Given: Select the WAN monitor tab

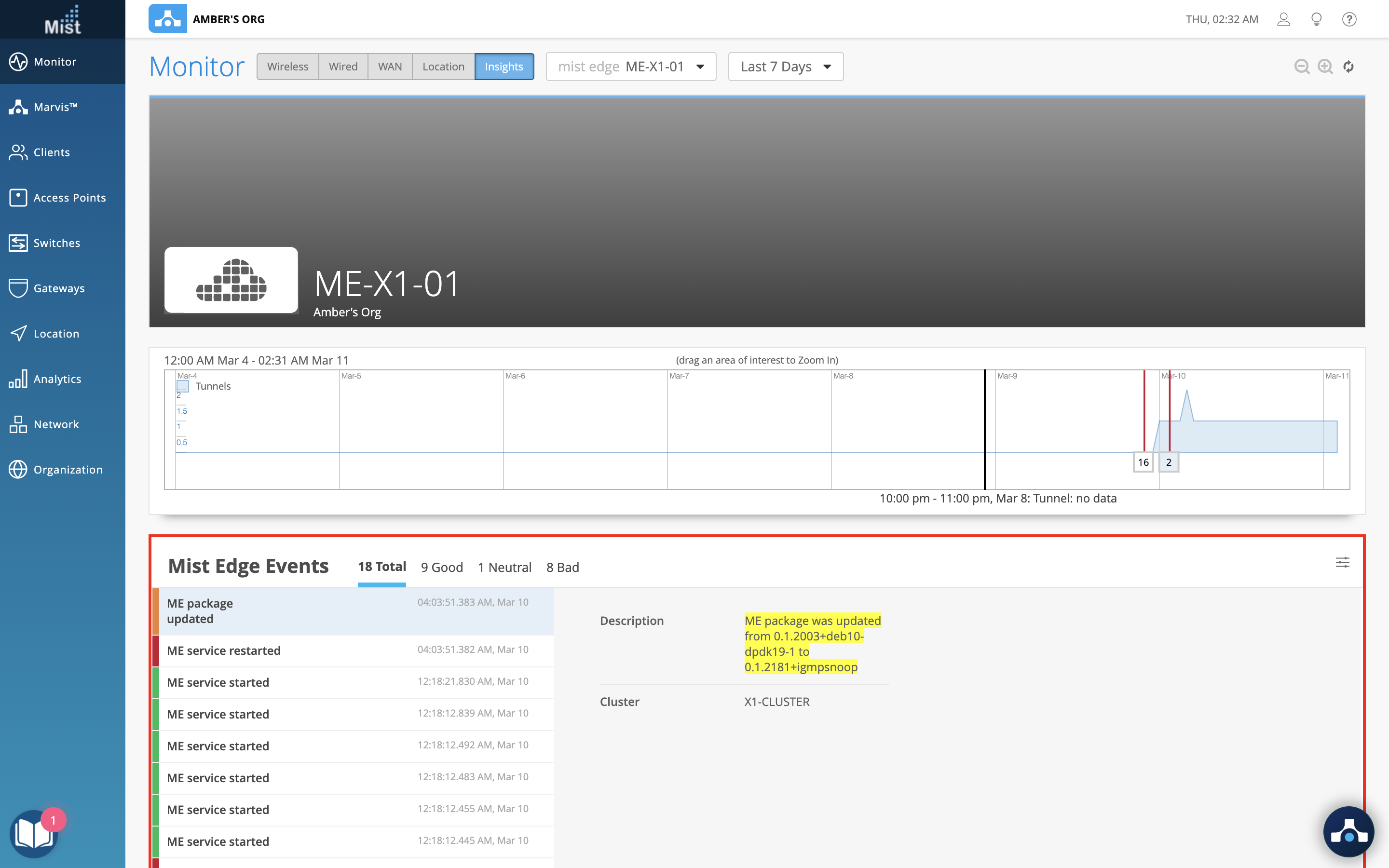Looking at the screenshot, I should tap(390, 67).
